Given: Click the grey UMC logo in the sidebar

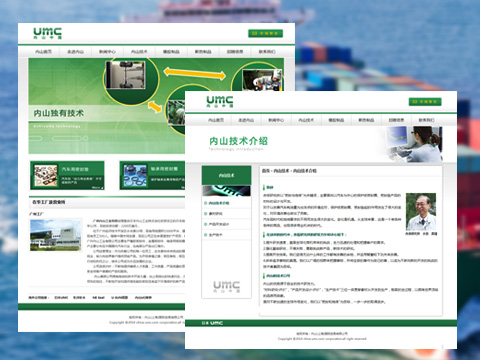Looking at the screenshot, I should (226, 286).
